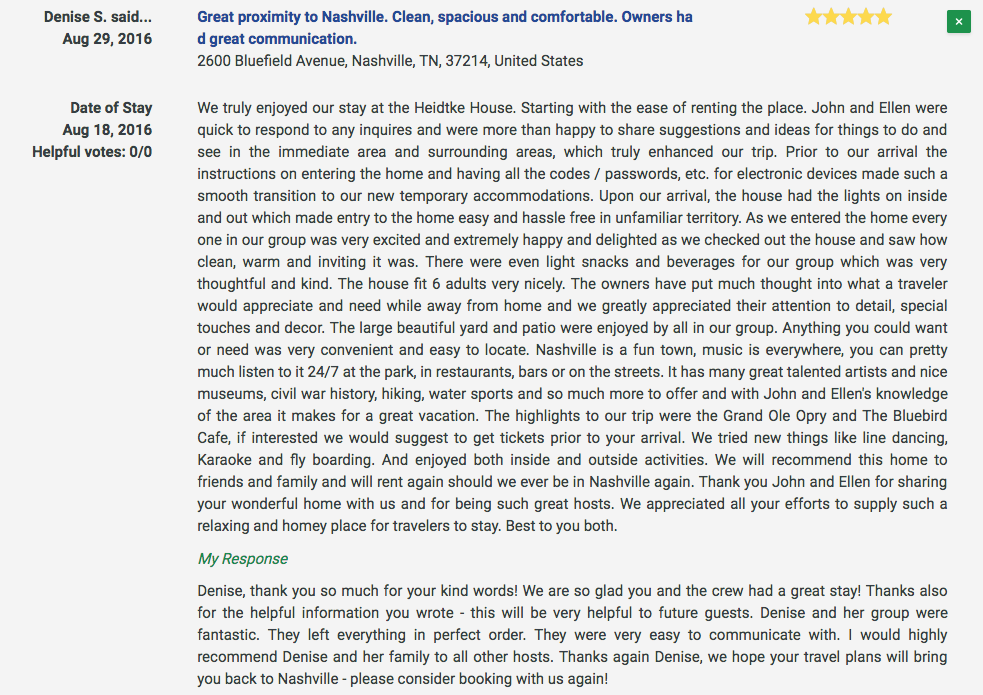Select the review date Aug 29, 2016

pyautogui.click(x=107, y=39)
